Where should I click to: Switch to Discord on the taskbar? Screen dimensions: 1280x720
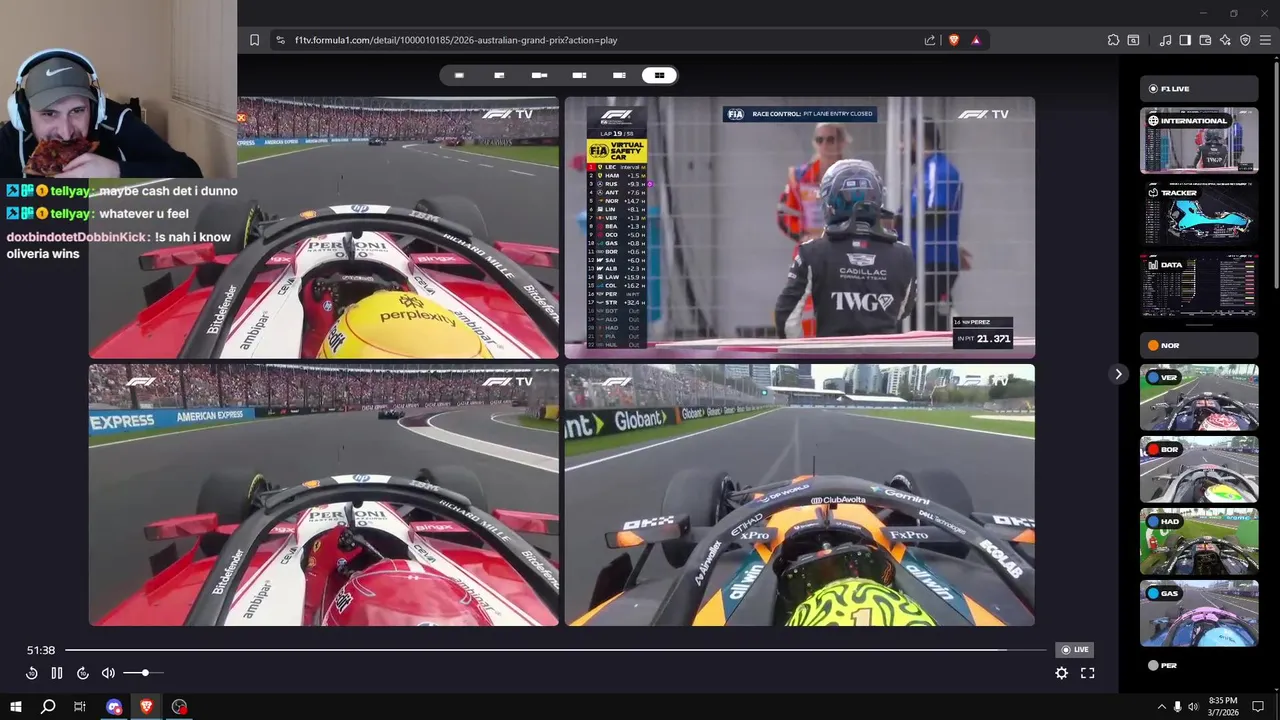[114, 706]
